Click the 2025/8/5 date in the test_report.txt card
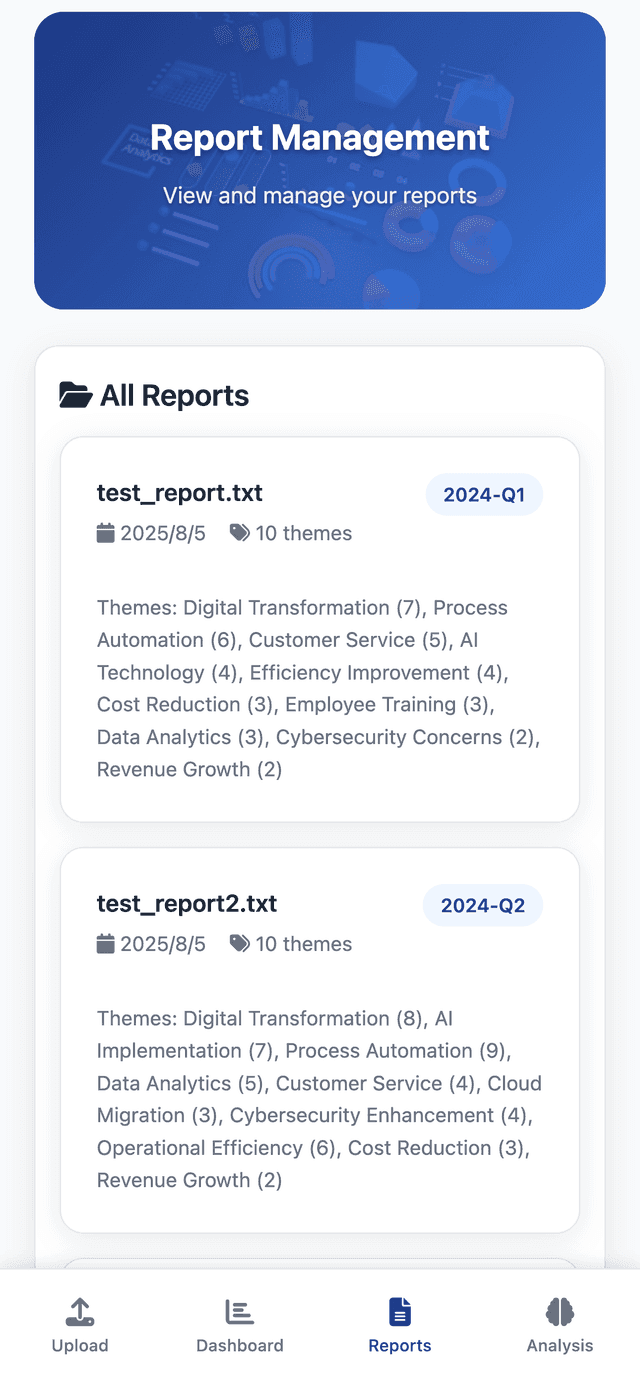This screenshot has width=640, height=1387. (163, 533)
